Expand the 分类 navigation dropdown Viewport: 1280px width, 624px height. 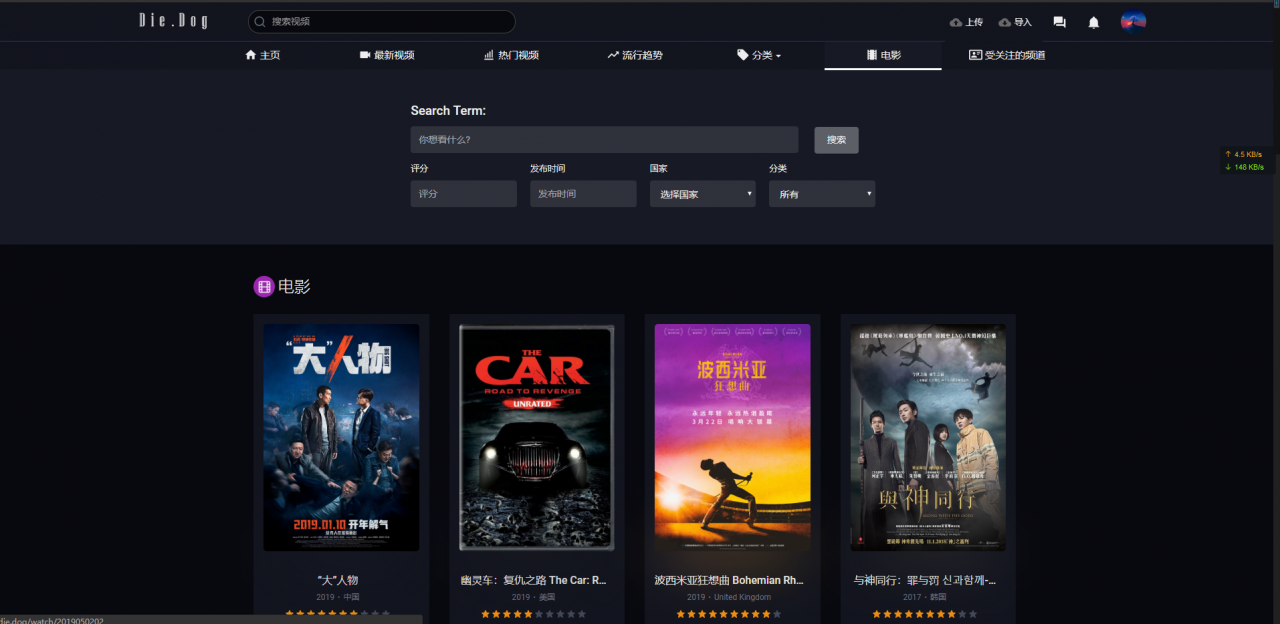759,55
